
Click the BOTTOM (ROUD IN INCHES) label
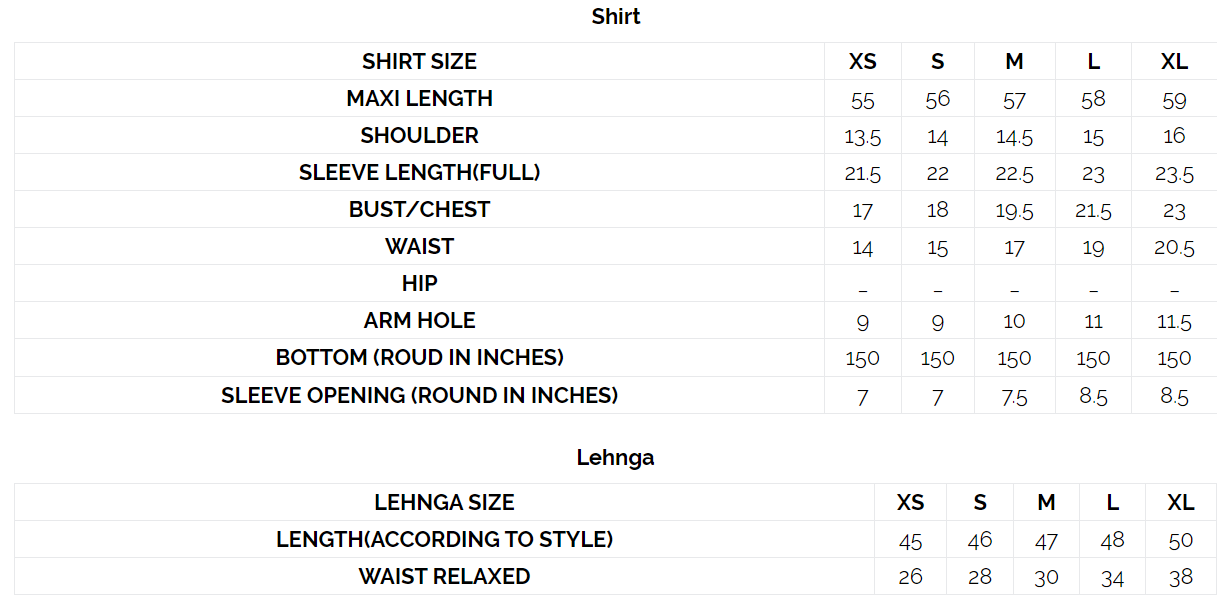tap(419, 358)
